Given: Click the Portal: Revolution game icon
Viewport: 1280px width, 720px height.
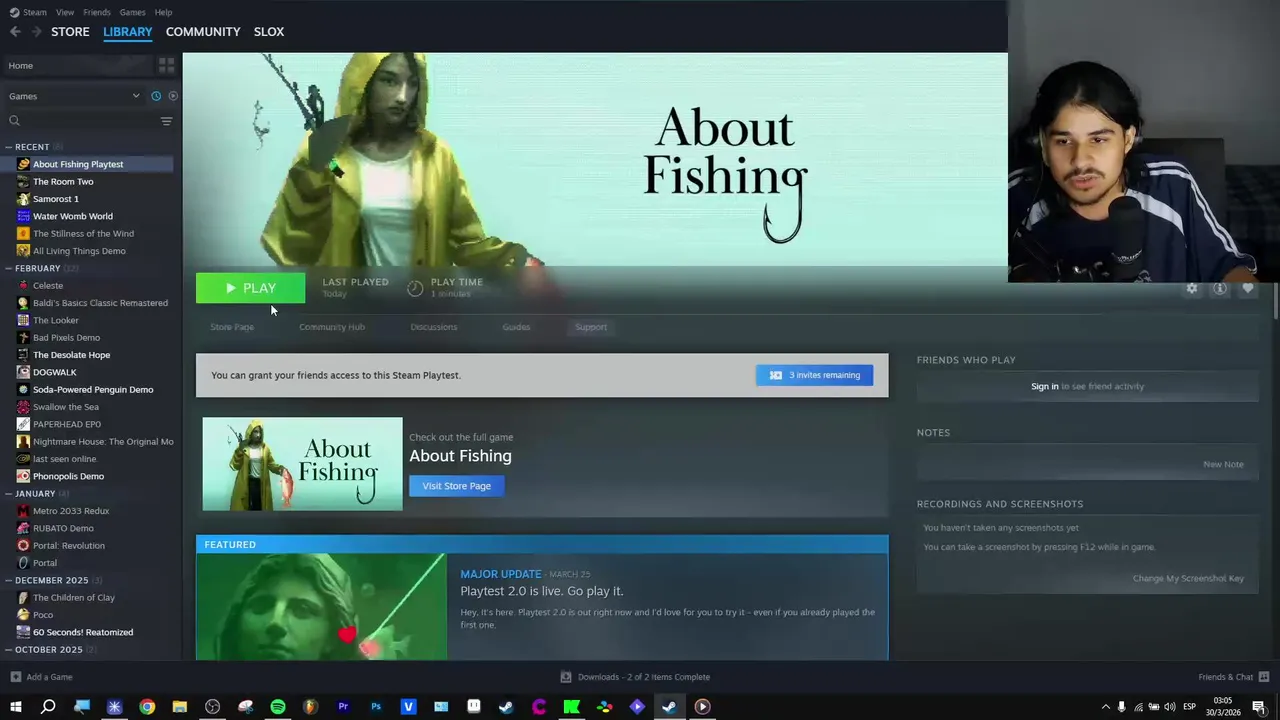Looking at the screenshot, I should coord(23,546).
